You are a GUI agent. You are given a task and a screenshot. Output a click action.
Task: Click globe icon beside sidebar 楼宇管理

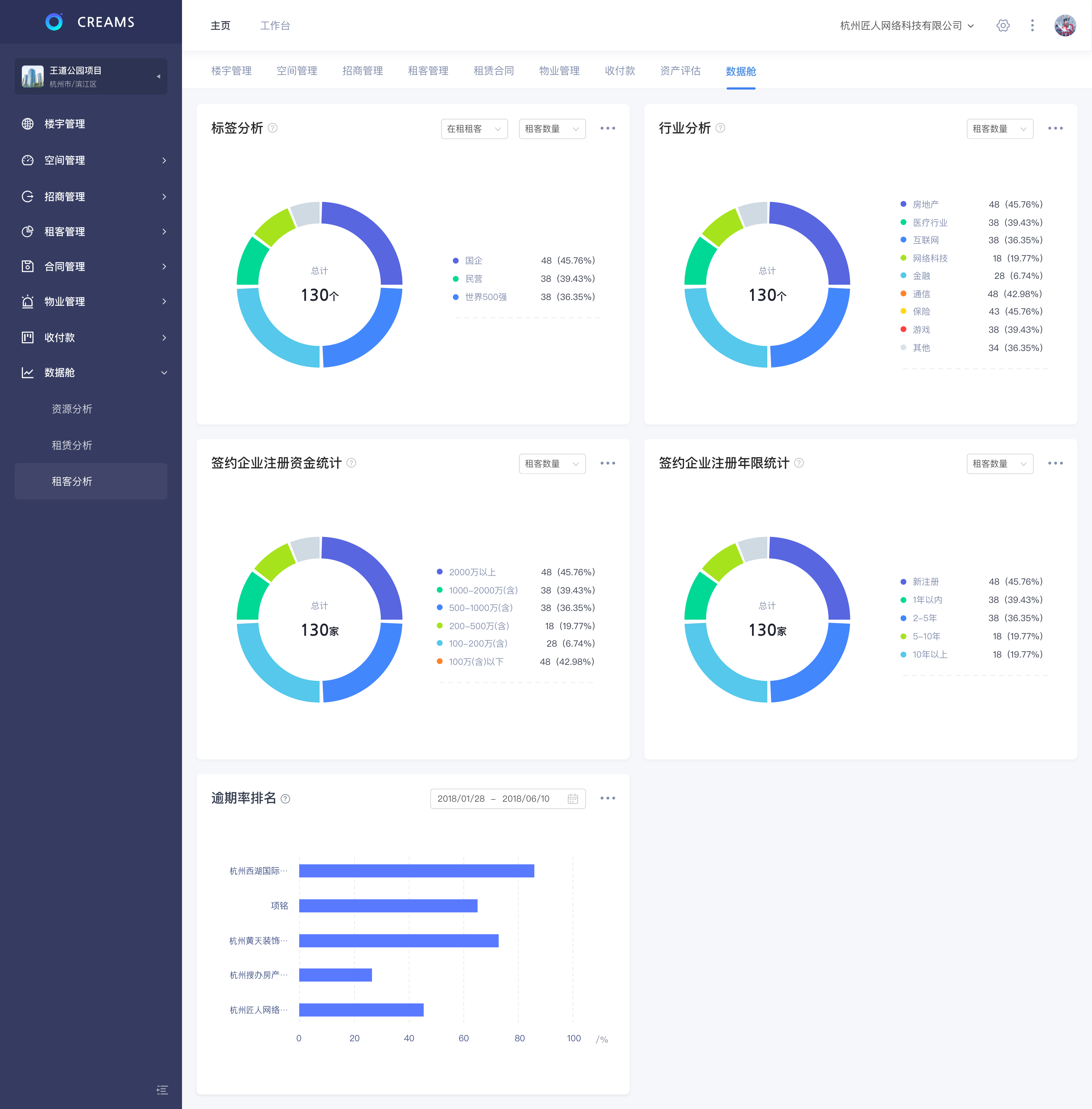[x=28, y=124]
